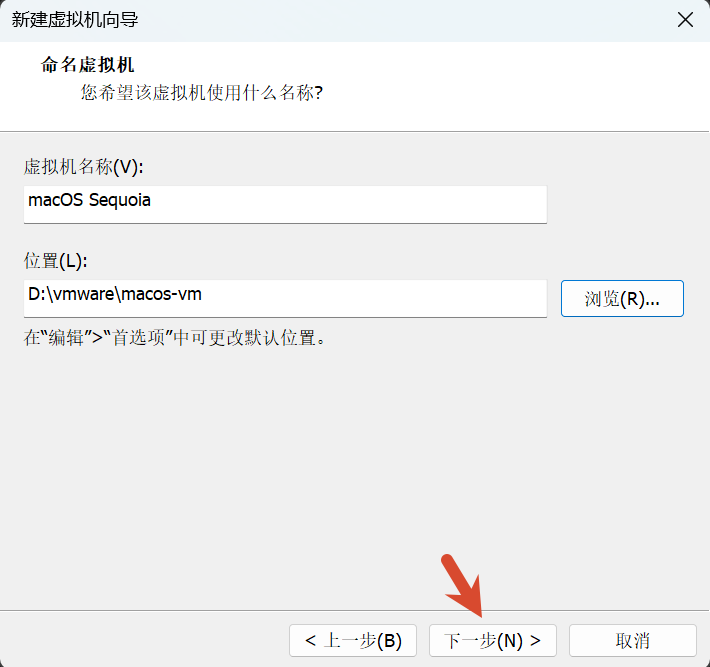710x667 pixels.
Task: Close the 新建虚拟机向导 dialog
Action: pyautogui.click(x=685, y=20)
